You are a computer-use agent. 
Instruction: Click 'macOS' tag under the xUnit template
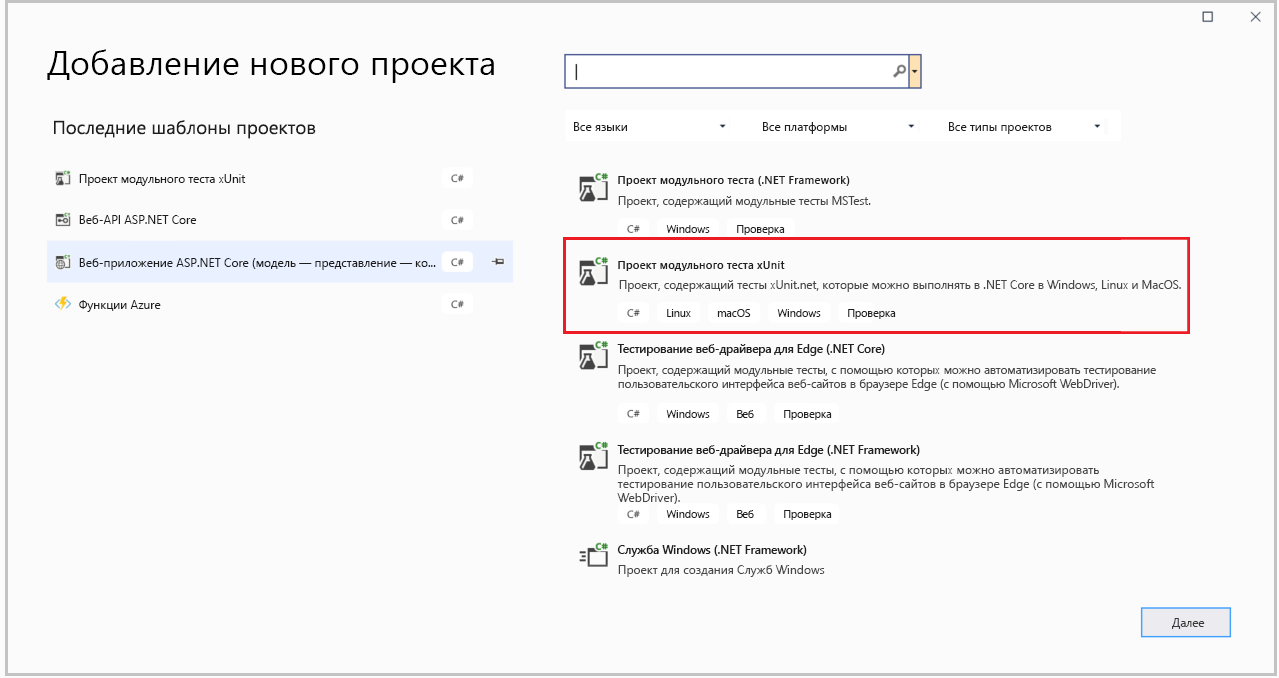click(x=733, y=313)
